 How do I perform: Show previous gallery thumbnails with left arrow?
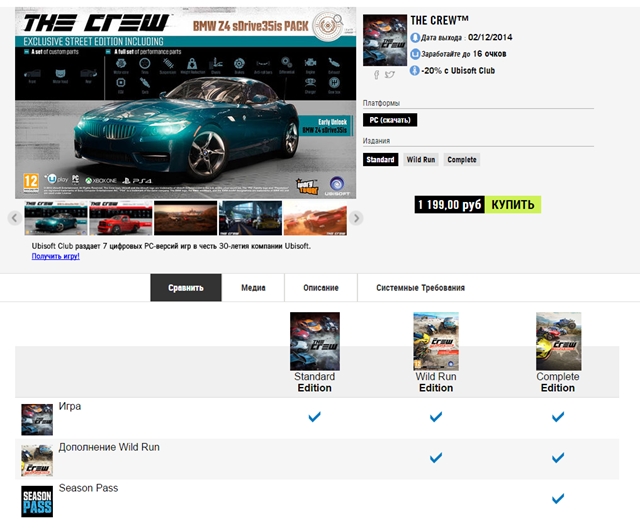click(14, 218)
